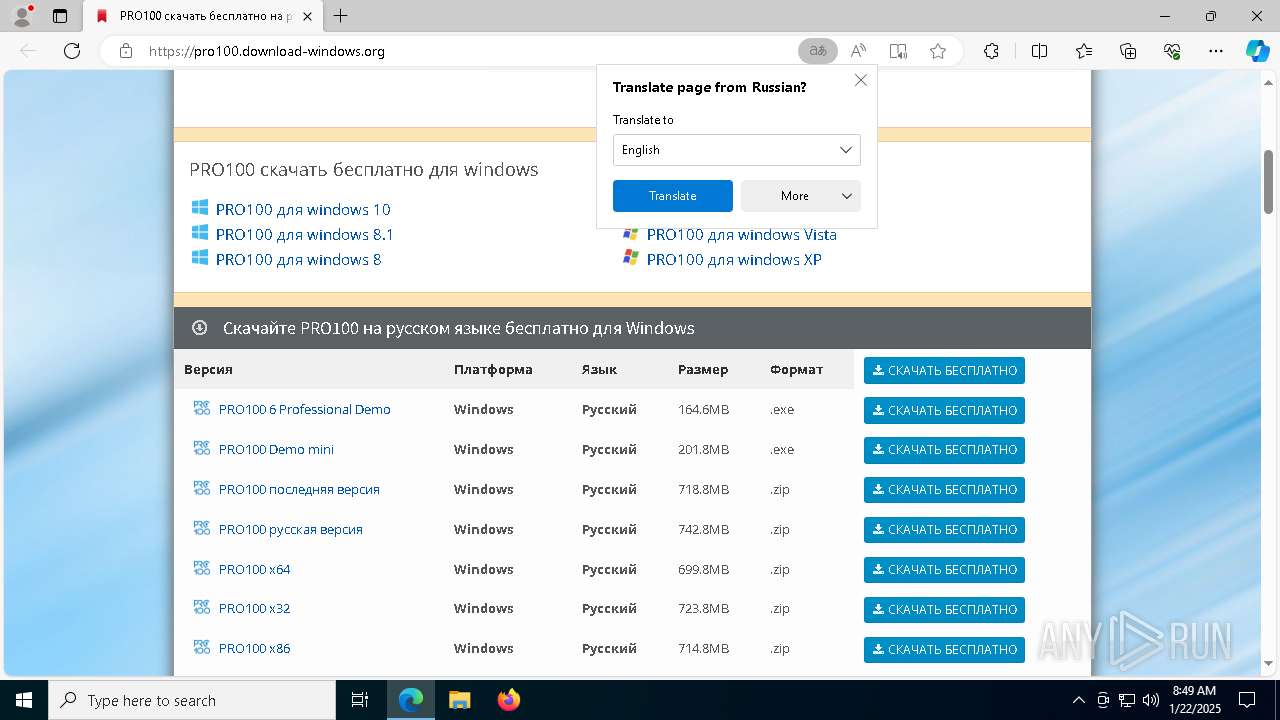Close the translate popup
This screenshot has height=720, width=1280.
[861, 80]
